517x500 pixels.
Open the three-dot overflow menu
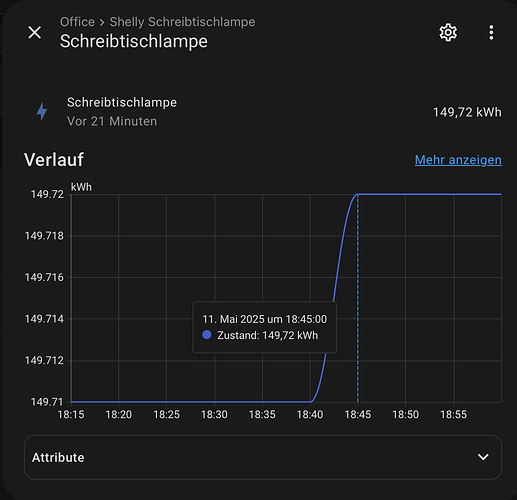491,33
